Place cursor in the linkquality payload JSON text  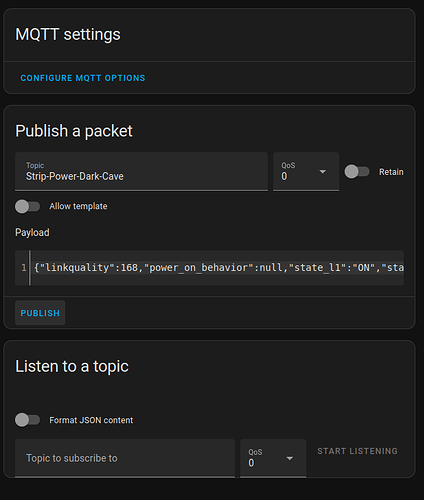[219, 268]
